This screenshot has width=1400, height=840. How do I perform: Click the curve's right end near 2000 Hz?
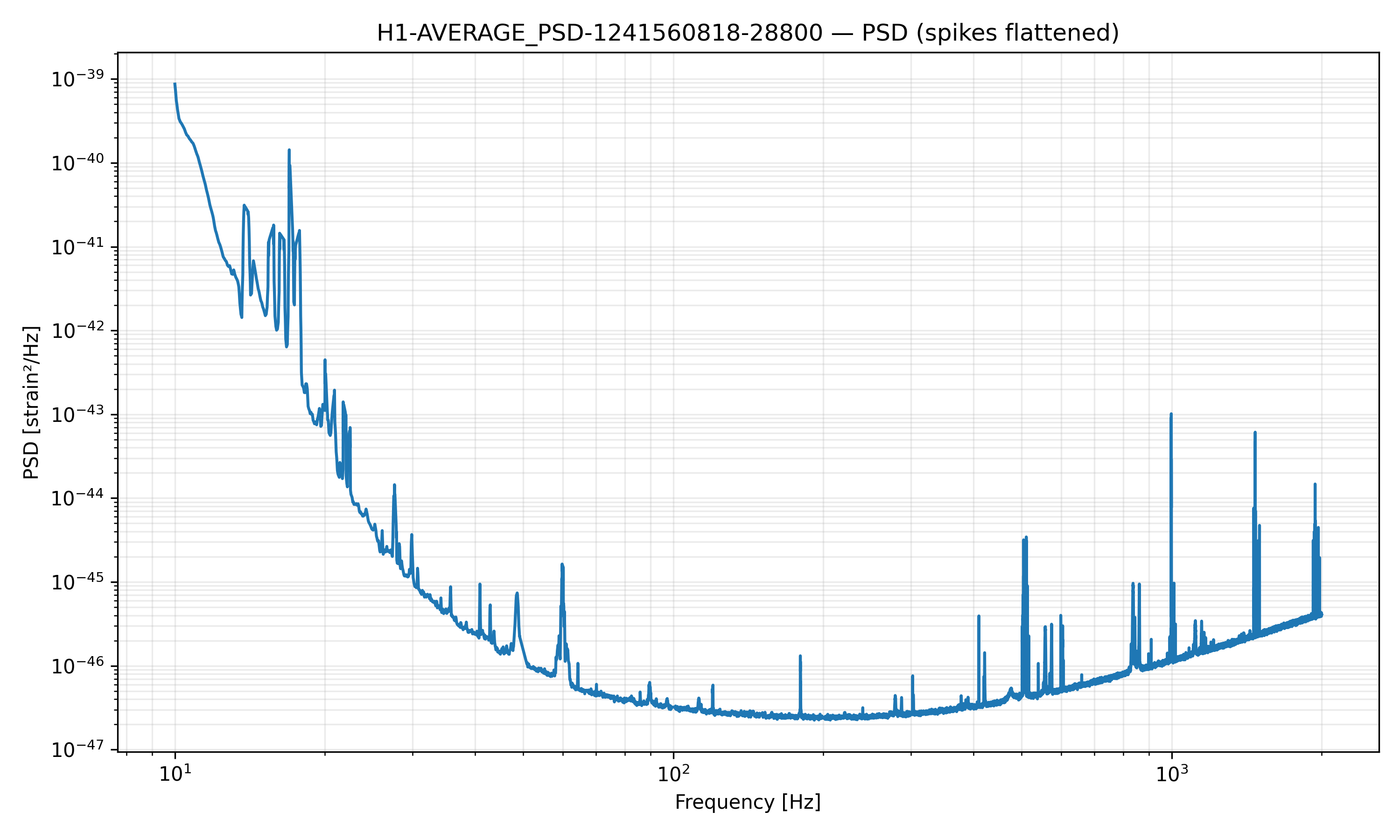coord(1321,614)
